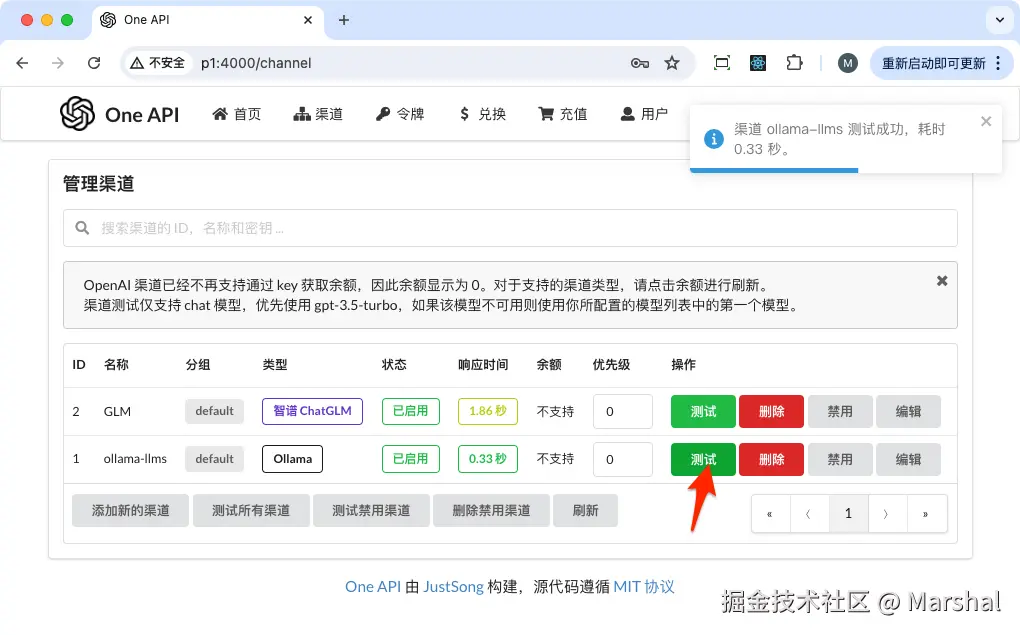Go back with the browser back arrow
This screenshot has height=635, width=1020.
[x=22, y=63]
